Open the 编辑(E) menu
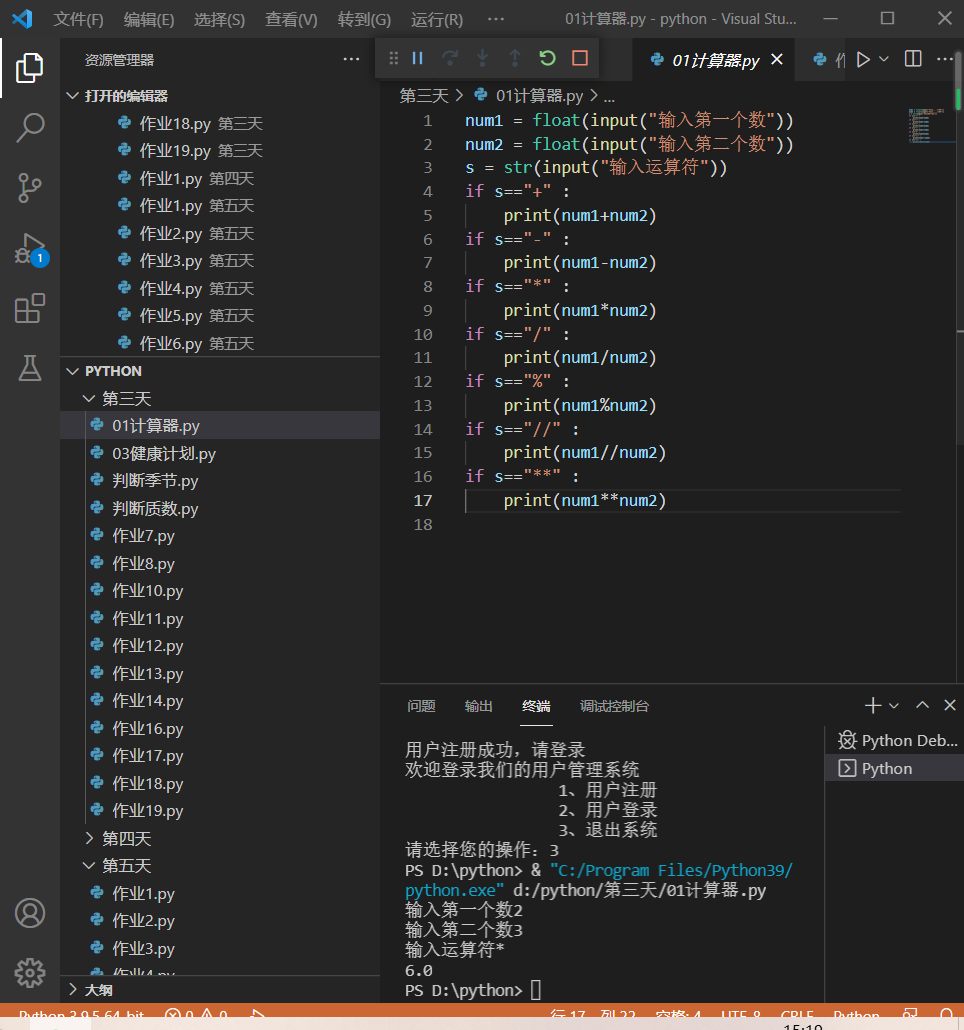The height and width of the screenshot is (1030, 964). point(149,20)
